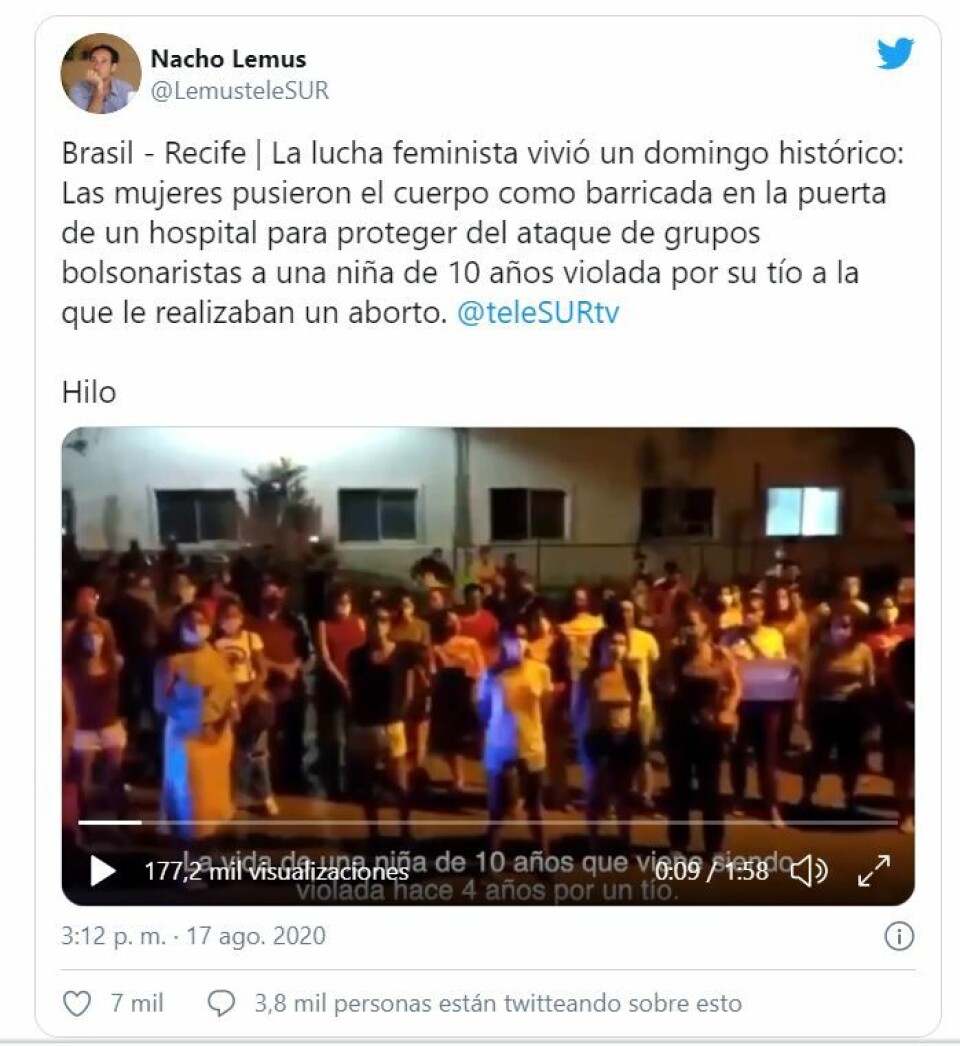The width and height of the screenshot is (960, 1046).
Task: Click the Nacho Lemus display name
Action: point(228,59)
